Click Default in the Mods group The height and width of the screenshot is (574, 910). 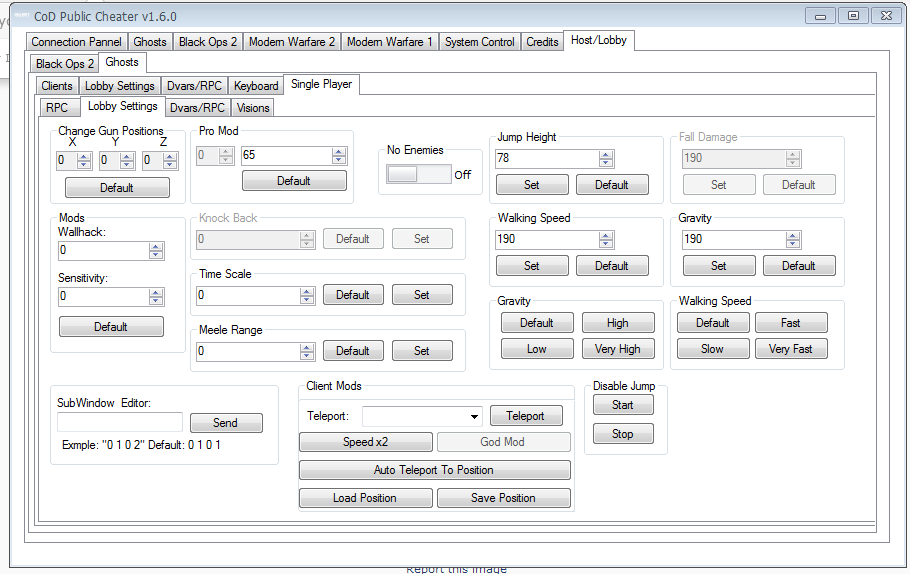pos(111,326)
